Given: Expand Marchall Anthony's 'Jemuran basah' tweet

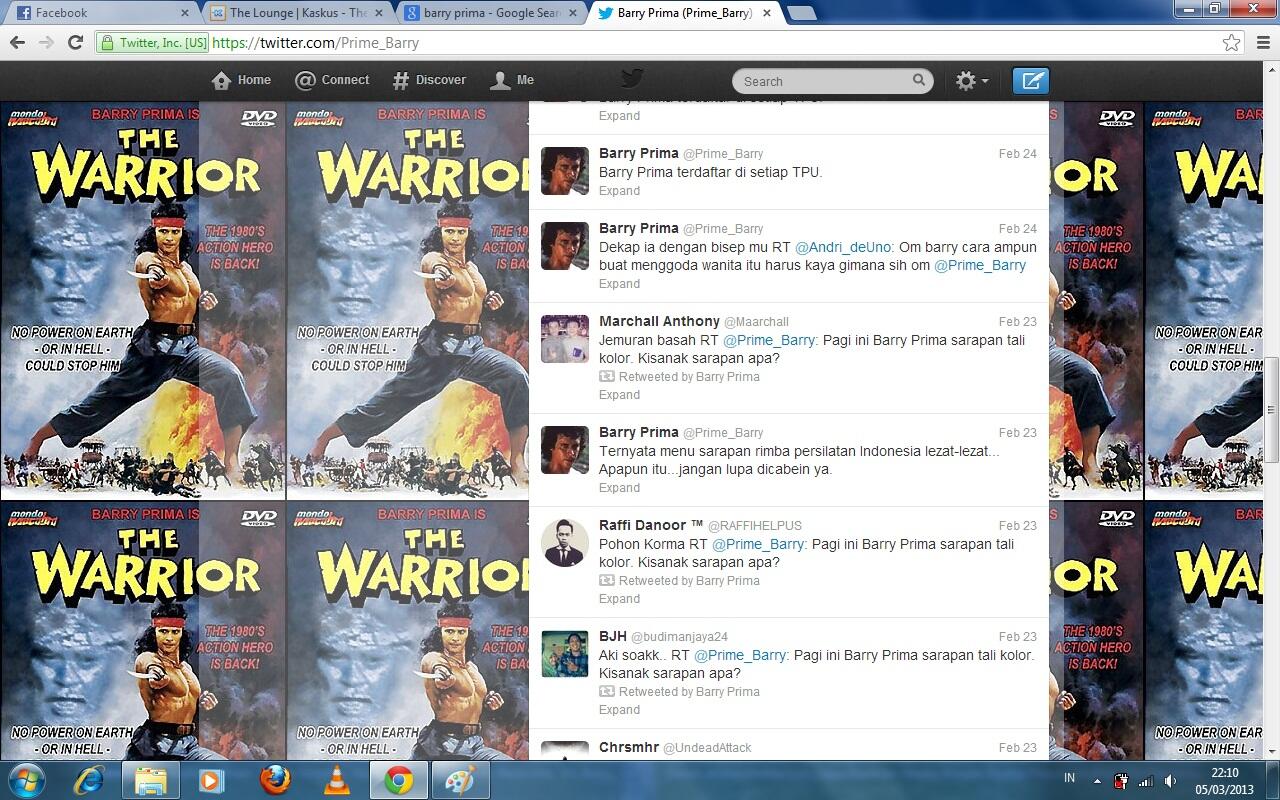Looking at the screenshot, I should click(619, 395).
